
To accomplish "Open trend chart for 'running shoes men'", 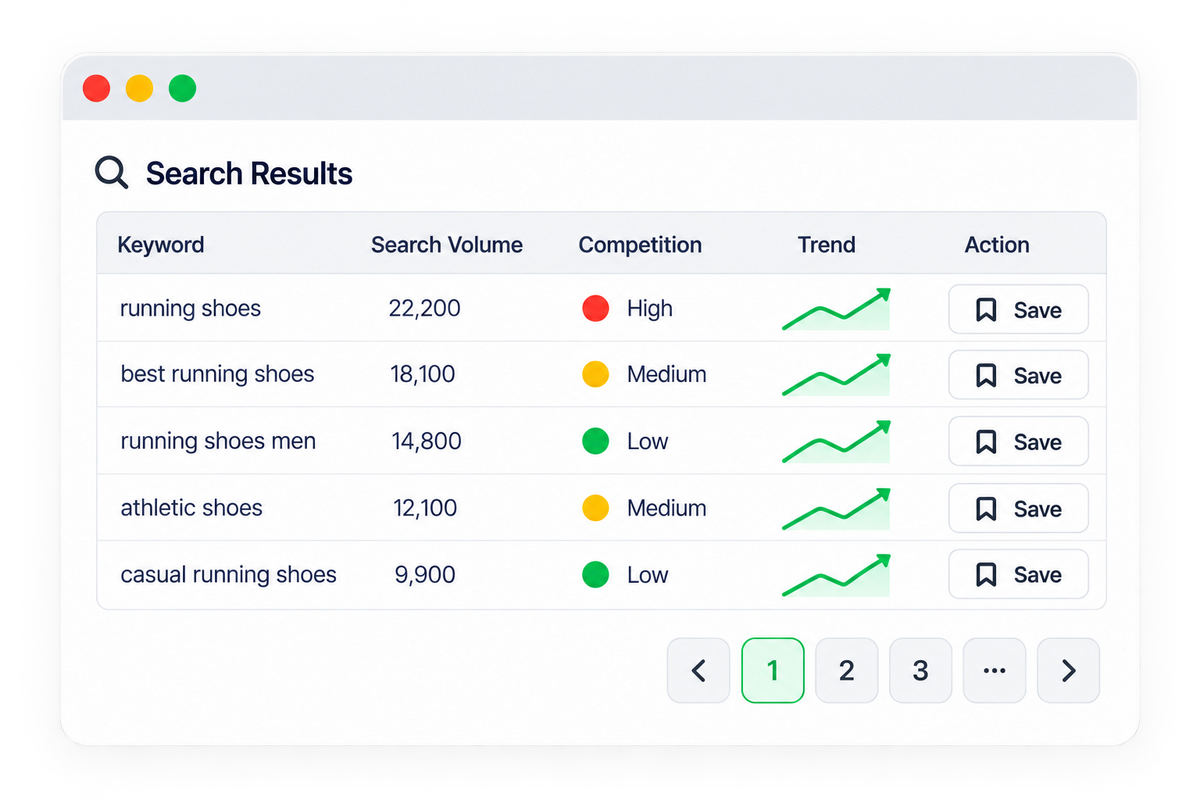I will point(836,441).
